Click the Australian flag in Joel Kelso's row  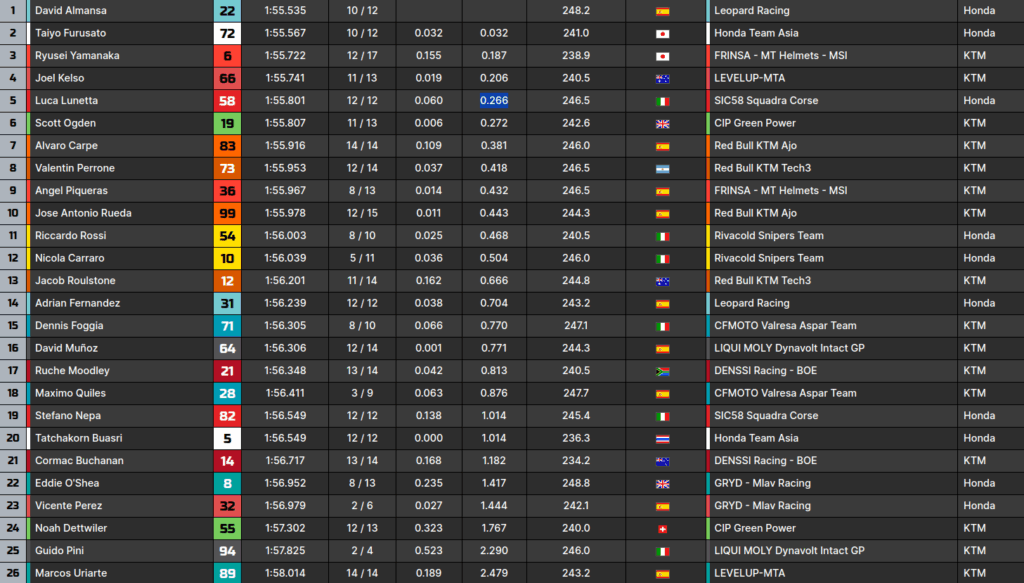tap(662, 79)
